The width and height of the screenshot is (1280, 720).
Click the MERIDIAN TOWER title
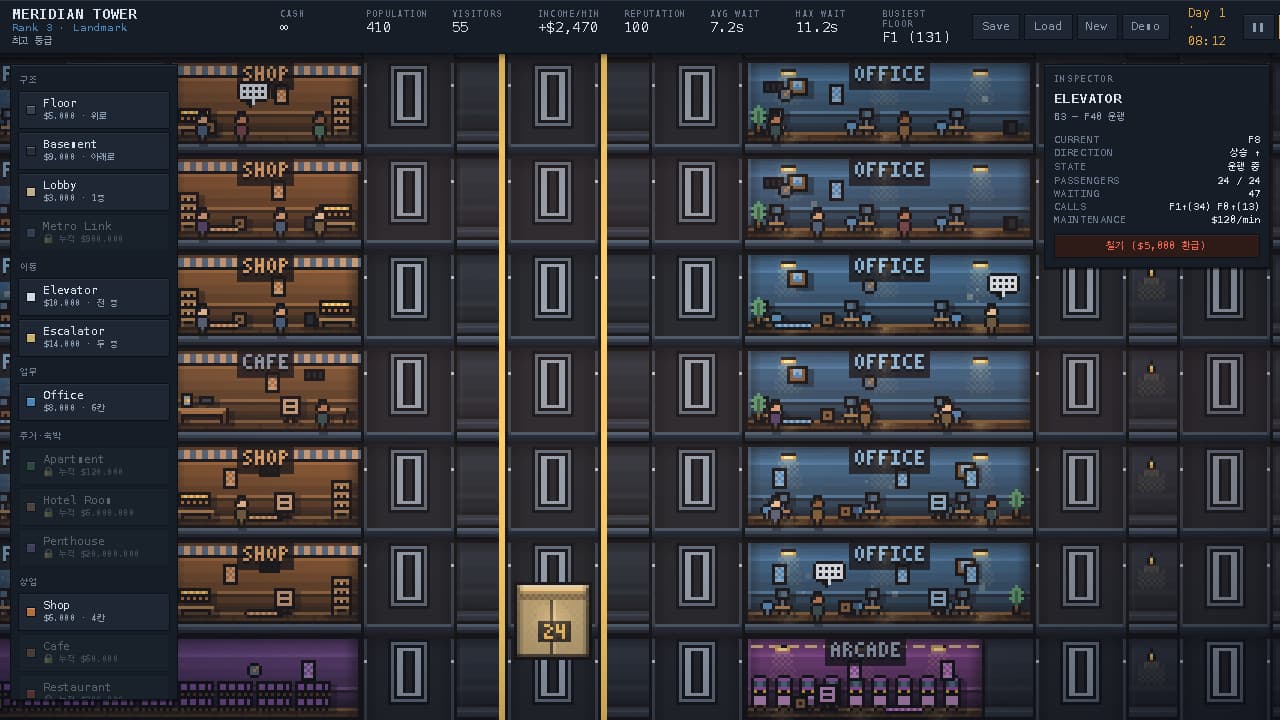coord(75,14)
